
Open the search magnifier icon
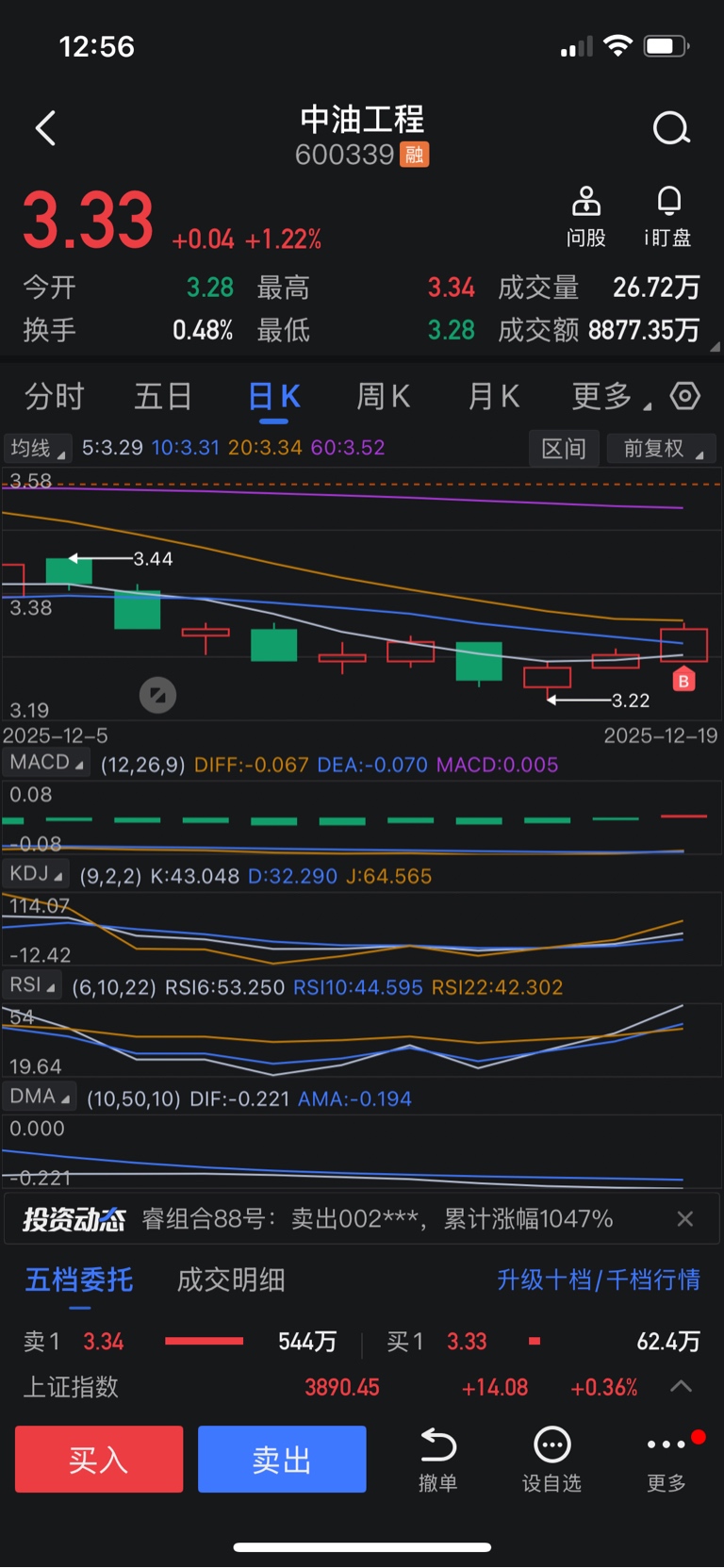pos(671,128)
